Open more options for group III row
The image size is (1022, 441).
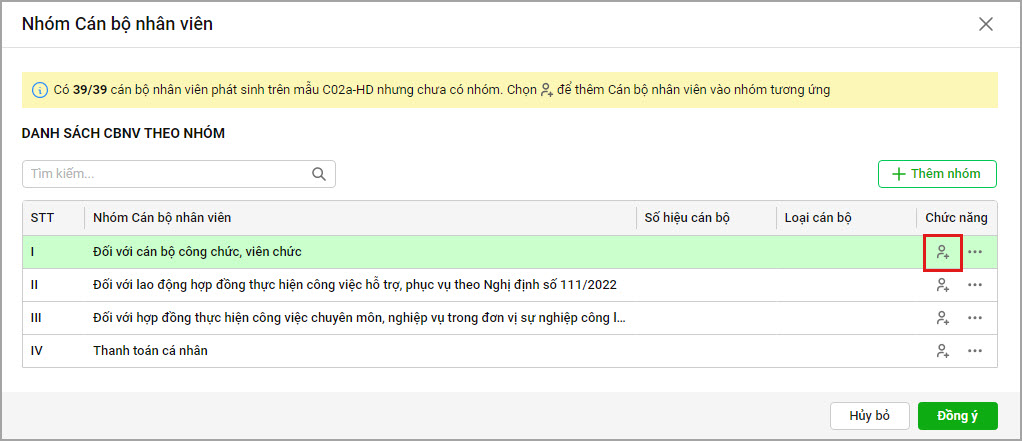point(975,318)
